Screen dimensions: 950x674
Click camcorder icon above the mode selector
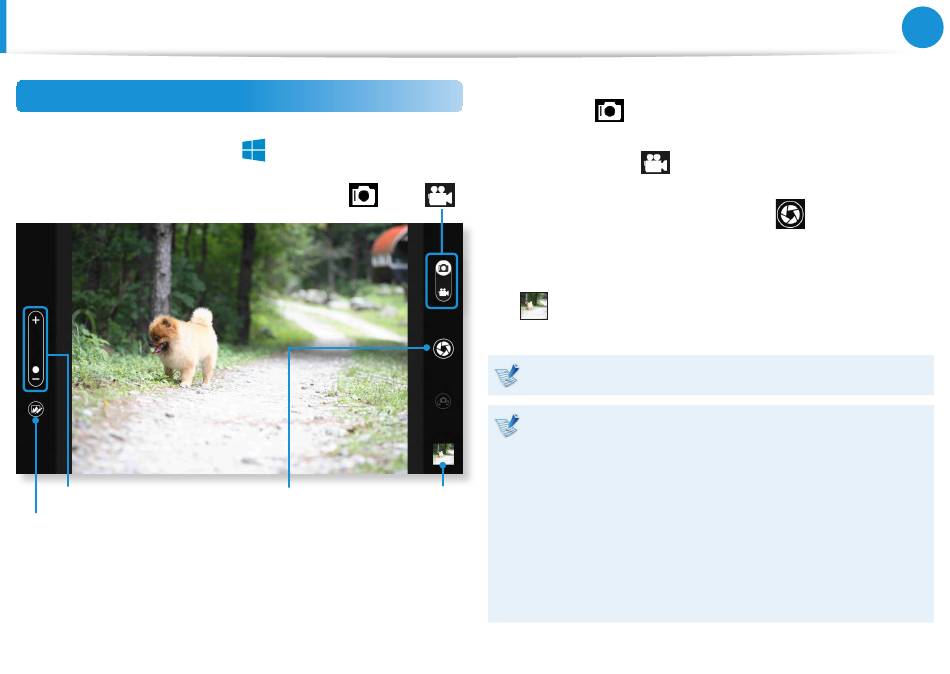pos(440,195)
